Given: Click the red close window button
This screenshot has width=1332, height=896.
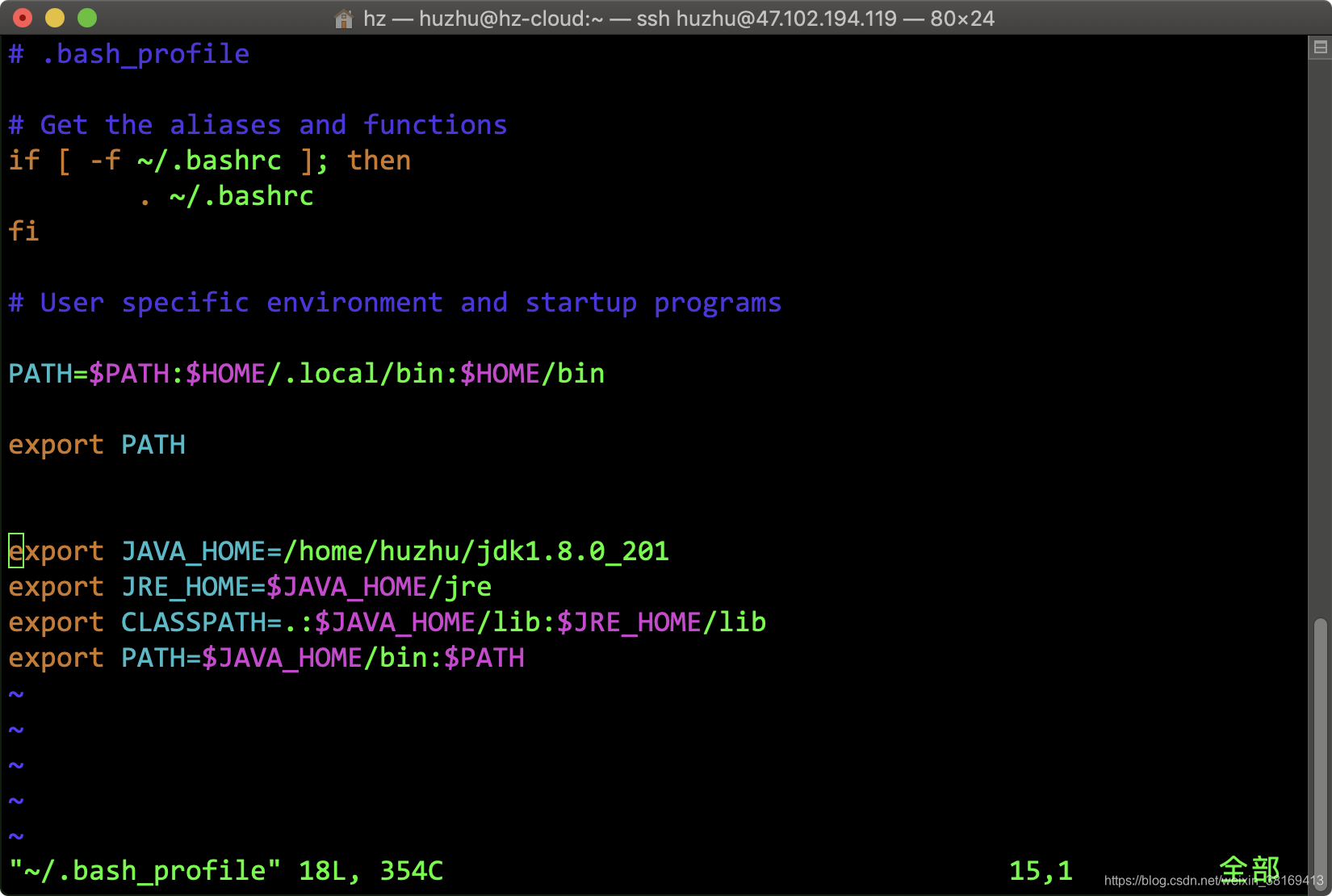Looking at the screenshot, I should click(x=23, y=18).
